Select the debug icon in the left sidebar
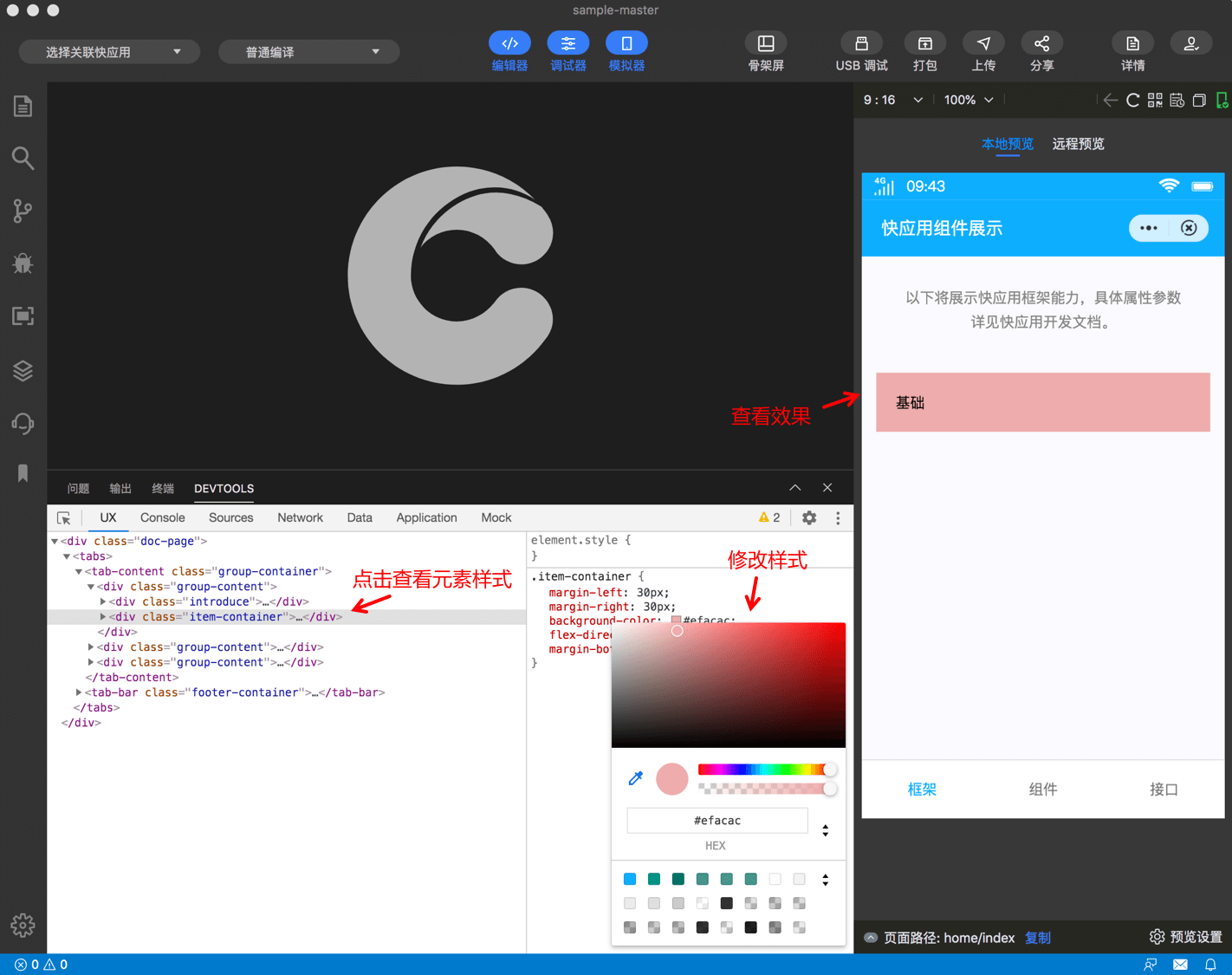Image resolution: width=1232 pixels, height=975 pixels. pyautogui.click(x=23, y=263)
